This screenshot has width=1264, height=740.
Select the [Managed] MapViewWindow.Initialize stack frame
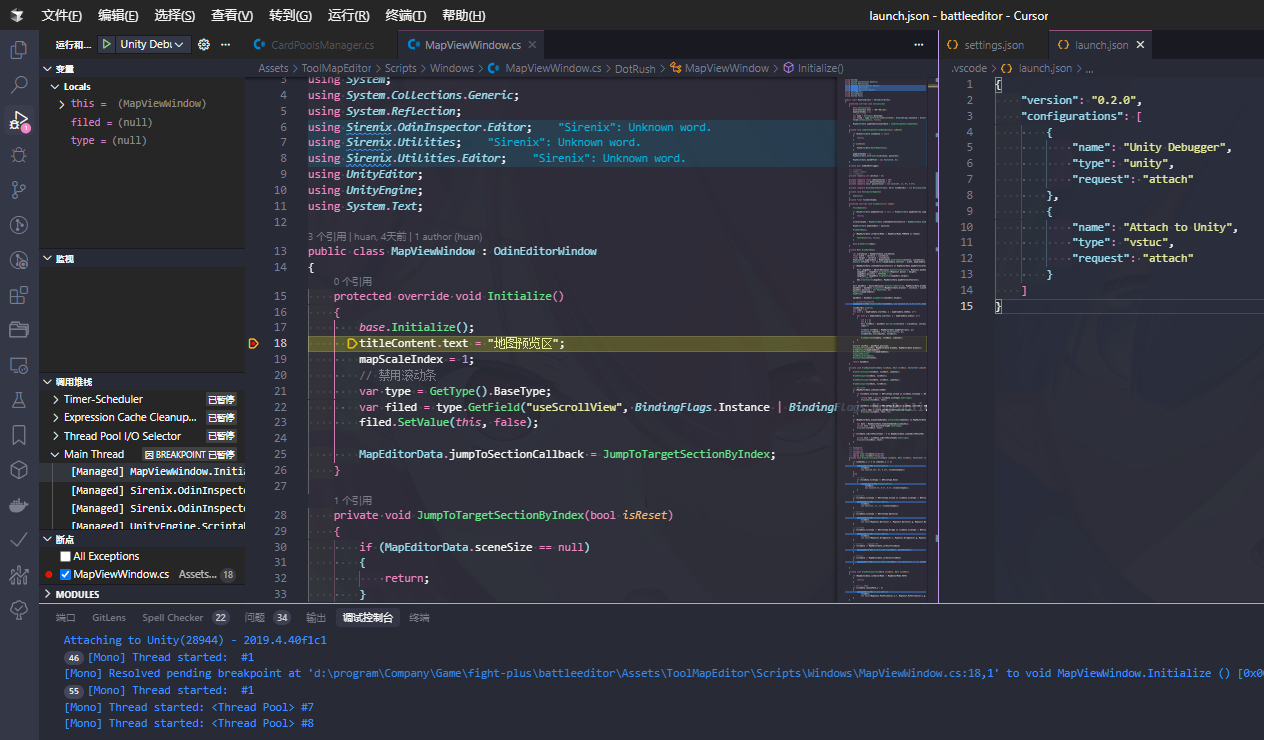click(x=141, y=472)
